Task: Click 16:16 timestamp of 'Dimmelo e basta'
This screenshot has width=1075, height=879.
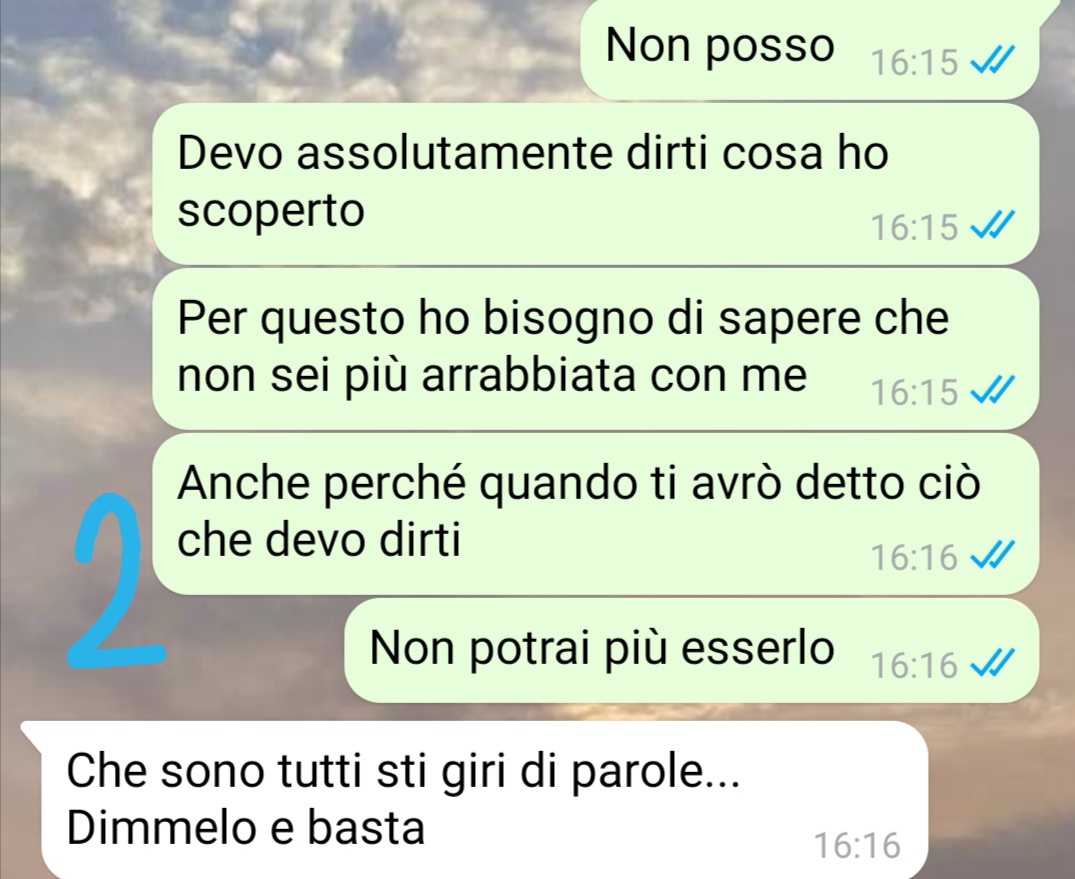Action: pyautogui.click(x=857, y=845)
